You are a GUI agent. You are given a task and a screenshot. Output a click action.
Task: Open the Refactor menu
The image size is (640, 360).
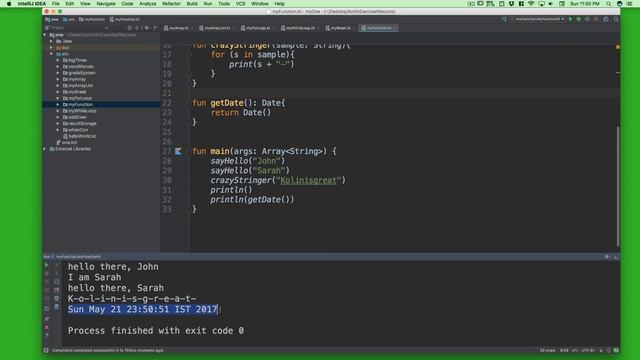[171, 4]
